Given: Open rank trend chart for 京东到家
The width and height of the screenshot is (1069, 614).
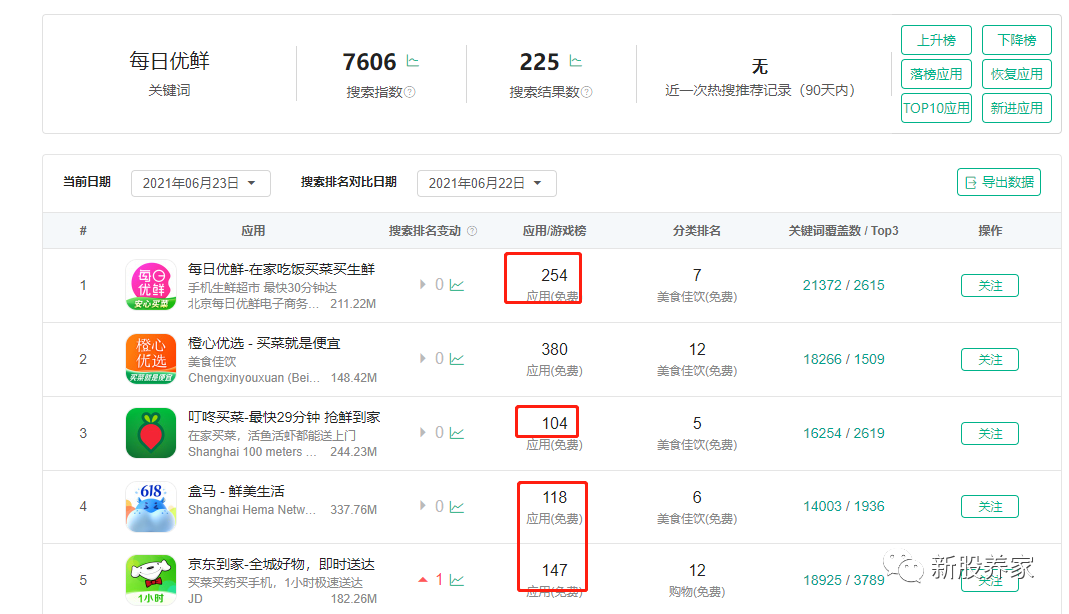Looking at the screenshot, I should (457, 581).
